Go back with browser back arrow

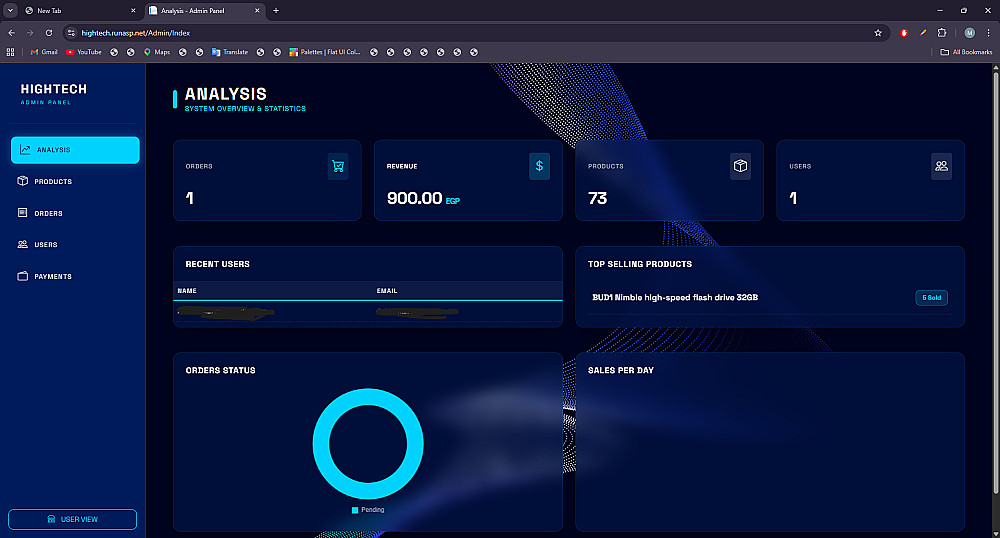(11, 33)
